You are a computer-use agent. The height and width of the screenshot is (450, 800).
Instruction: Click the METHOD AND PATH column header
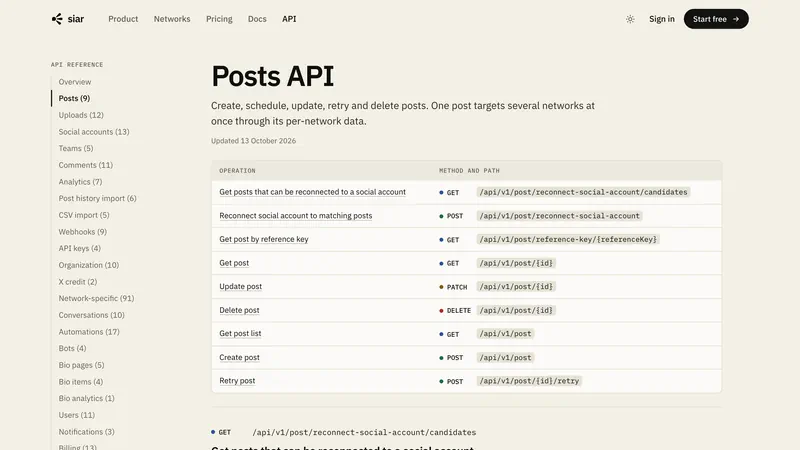469,171
